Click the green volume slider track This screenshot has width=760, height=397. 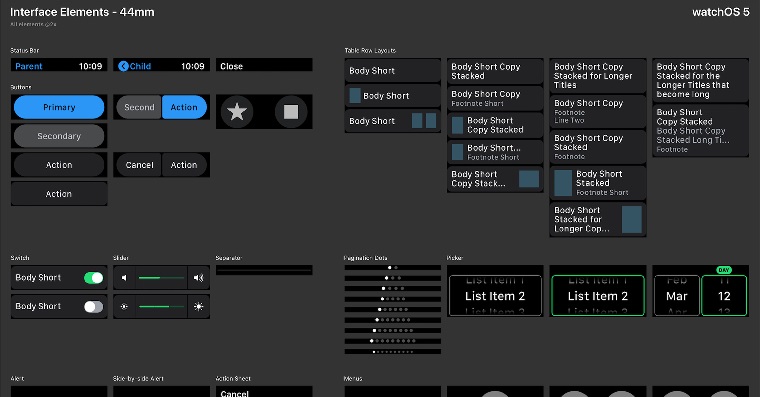click(x=161, y=278)
